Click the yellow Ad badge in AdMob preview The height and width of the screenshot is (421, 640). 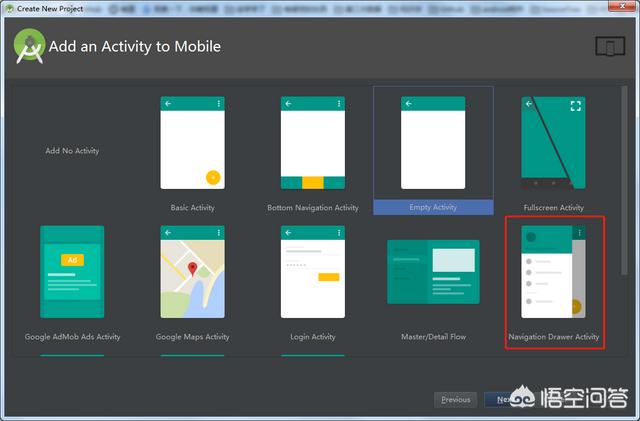71,260
